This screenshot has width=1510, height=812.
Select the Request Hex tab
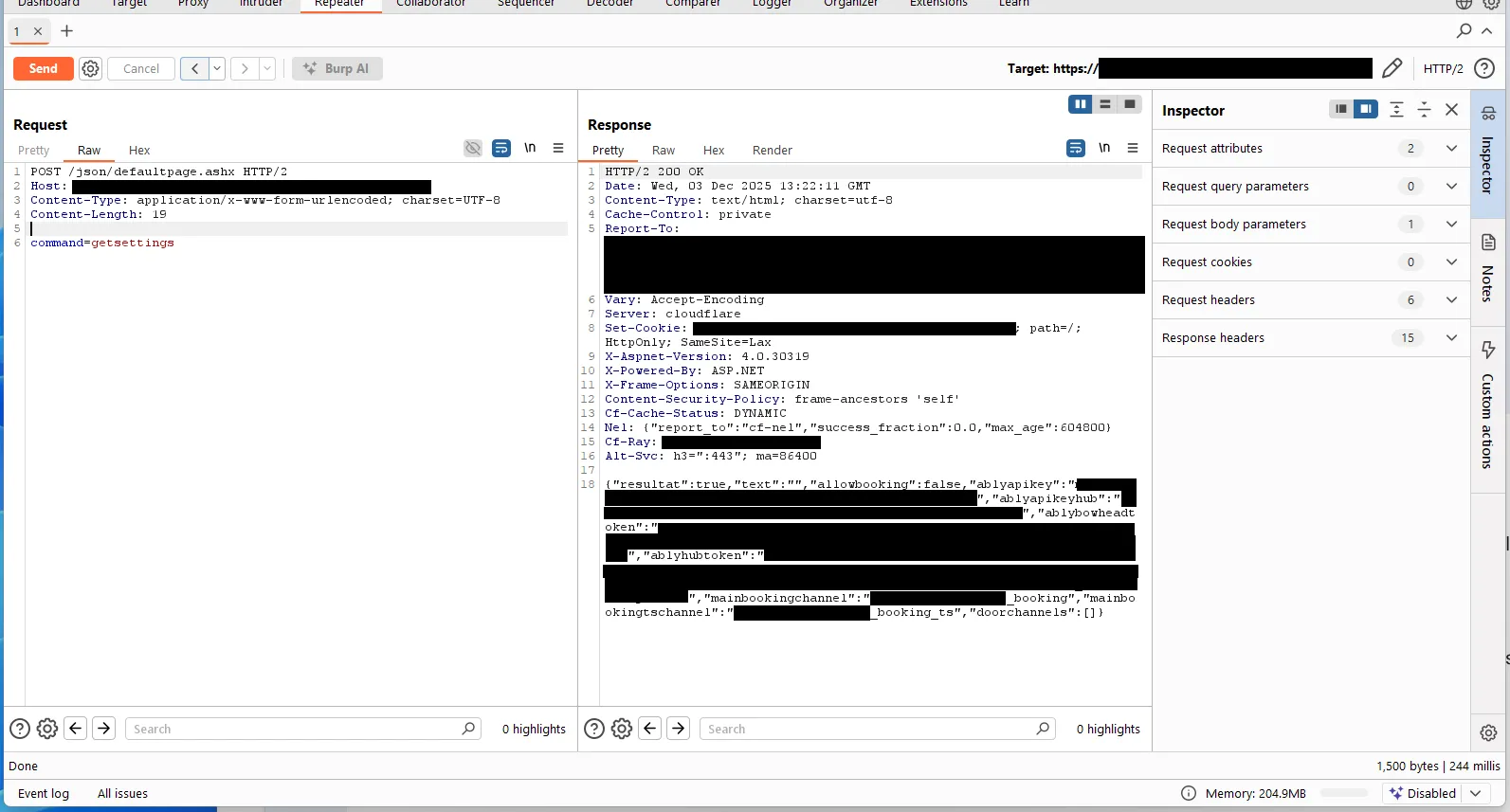(x=139, y=150)
